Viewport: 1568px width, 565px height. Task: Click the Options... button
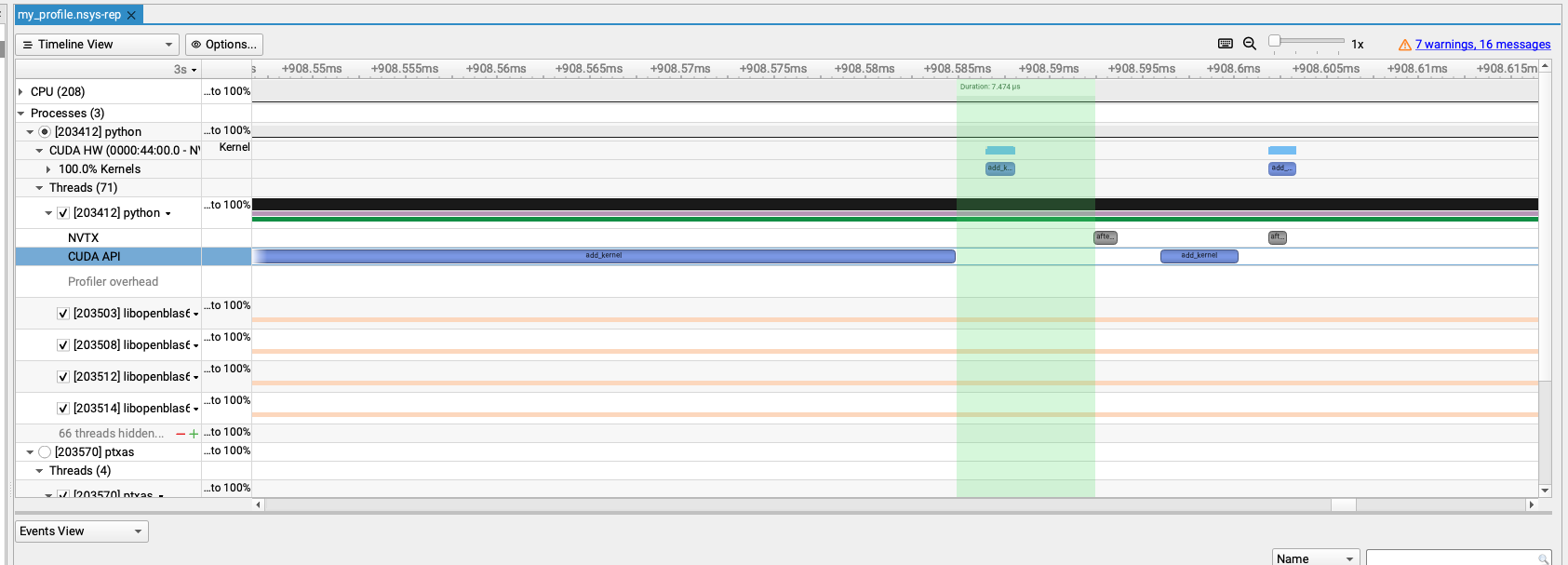pos(224,45)
